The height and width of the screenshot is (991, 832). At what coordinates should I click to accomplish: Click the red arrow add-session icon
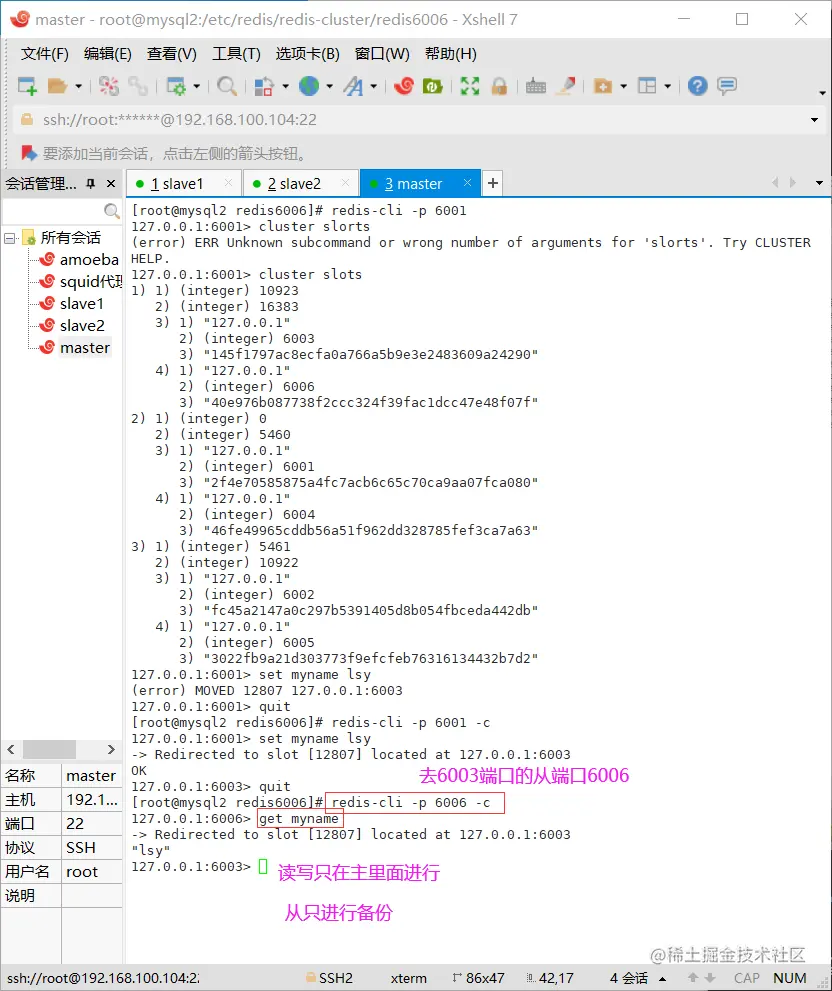click(28, 153)
